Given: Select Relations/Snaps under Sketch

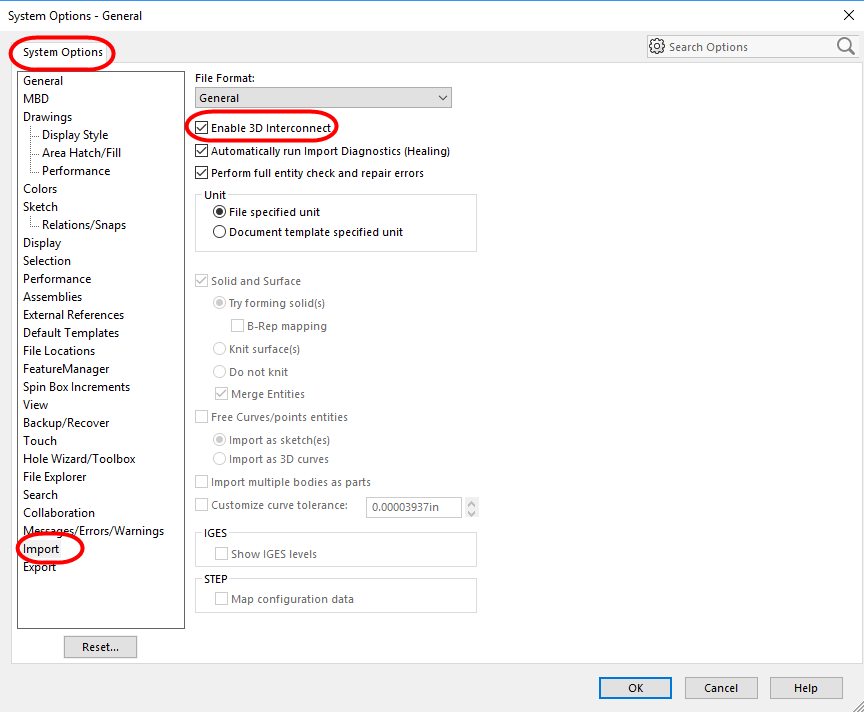Looking at the screenshot, I should pyautogui.click(x=84, y=225).
